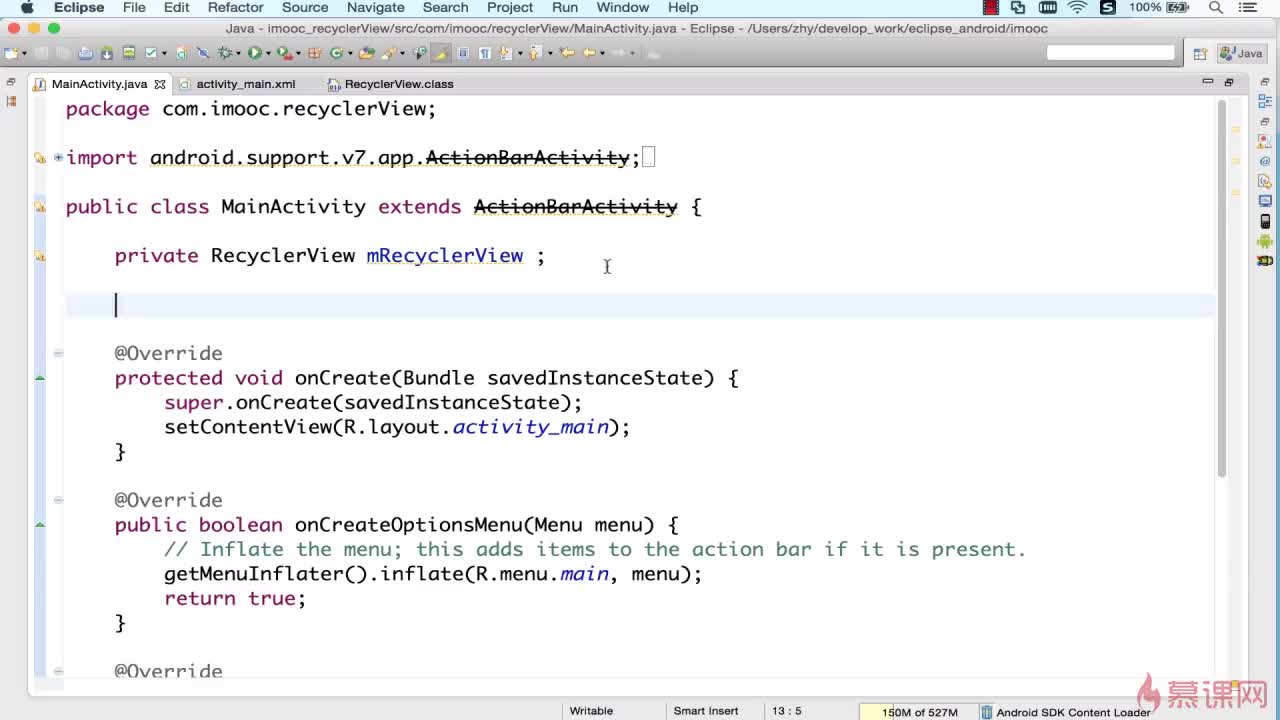Screen dimensions: 1280x720
Task: Click the New Java Package icon
Action: 315,53
